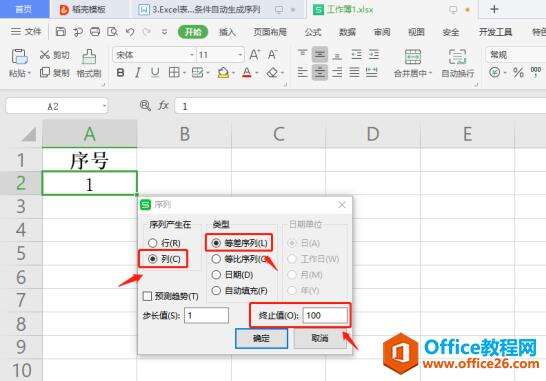Confirm the series dialog with 确定
The image size is (546, 381).
262,338
